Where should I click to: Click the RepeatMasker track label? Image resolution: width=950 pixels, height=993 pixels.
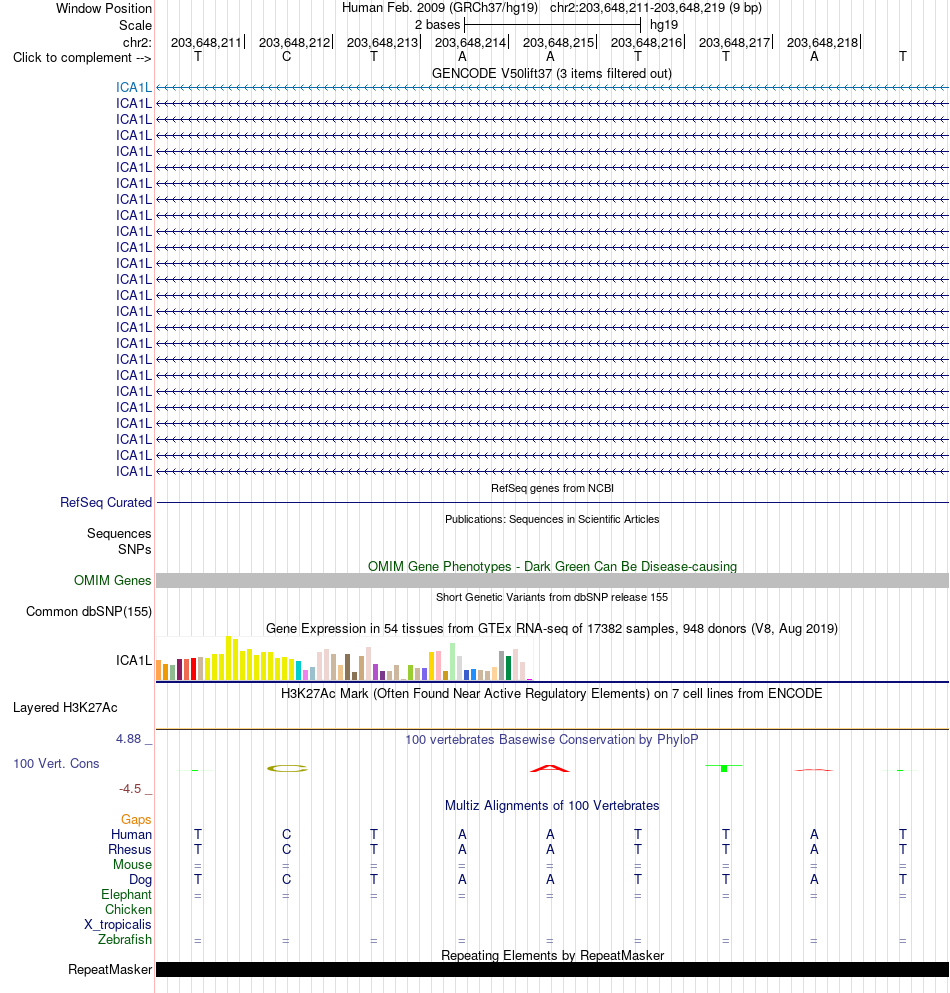click(110, 970)
